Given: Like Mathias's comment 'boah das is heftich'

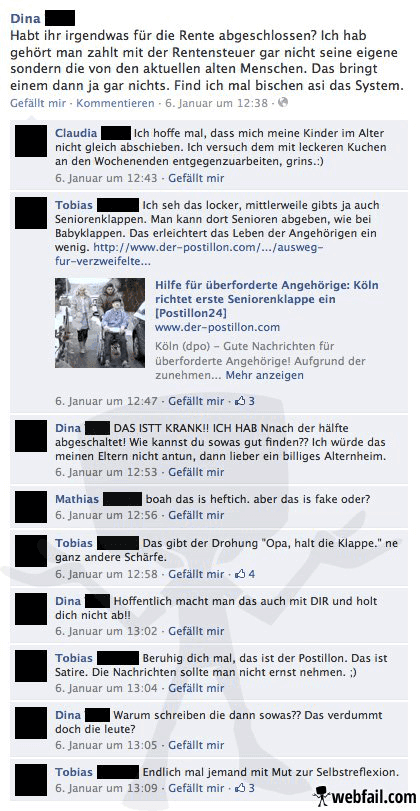Looking at the screenshot, I should point(196,515).
